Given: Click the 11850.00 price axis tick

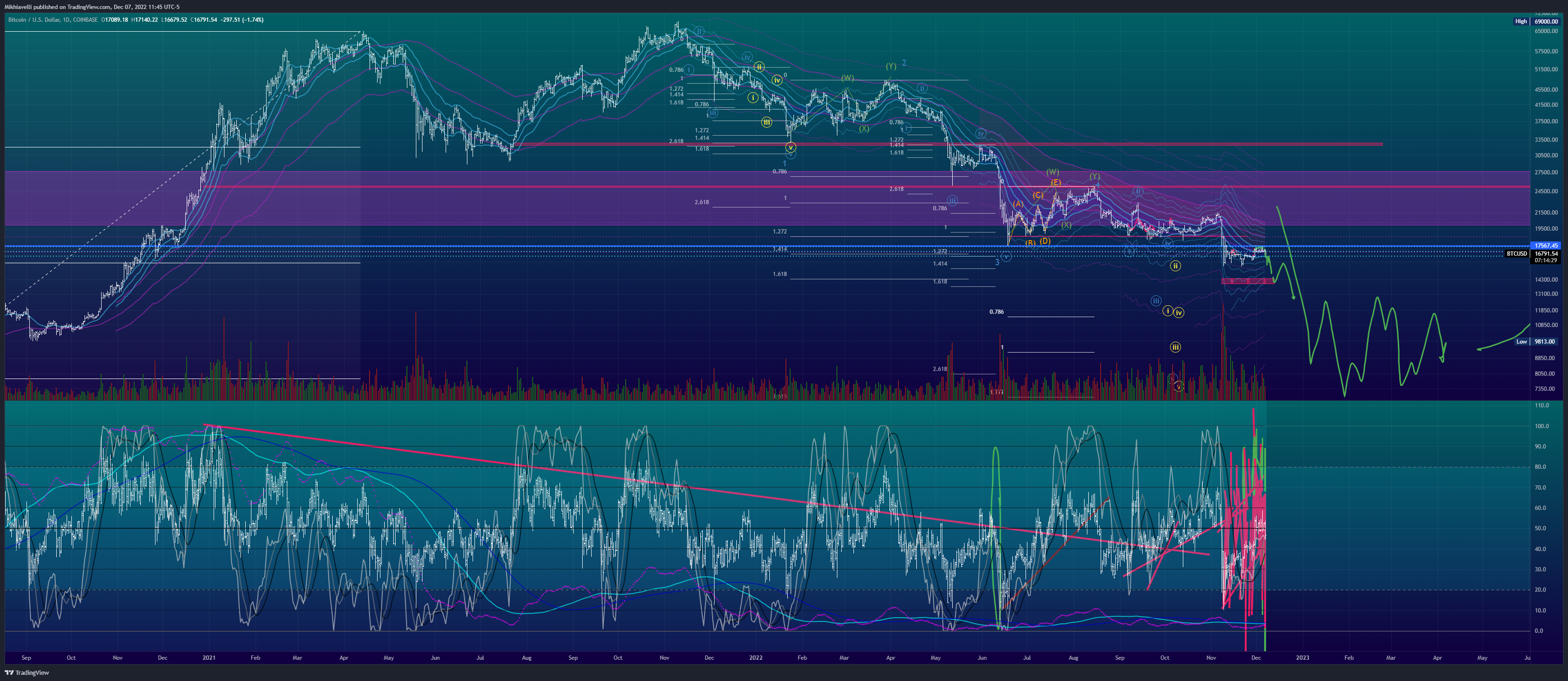Looking at the screenshot, I should (1546, 310).
